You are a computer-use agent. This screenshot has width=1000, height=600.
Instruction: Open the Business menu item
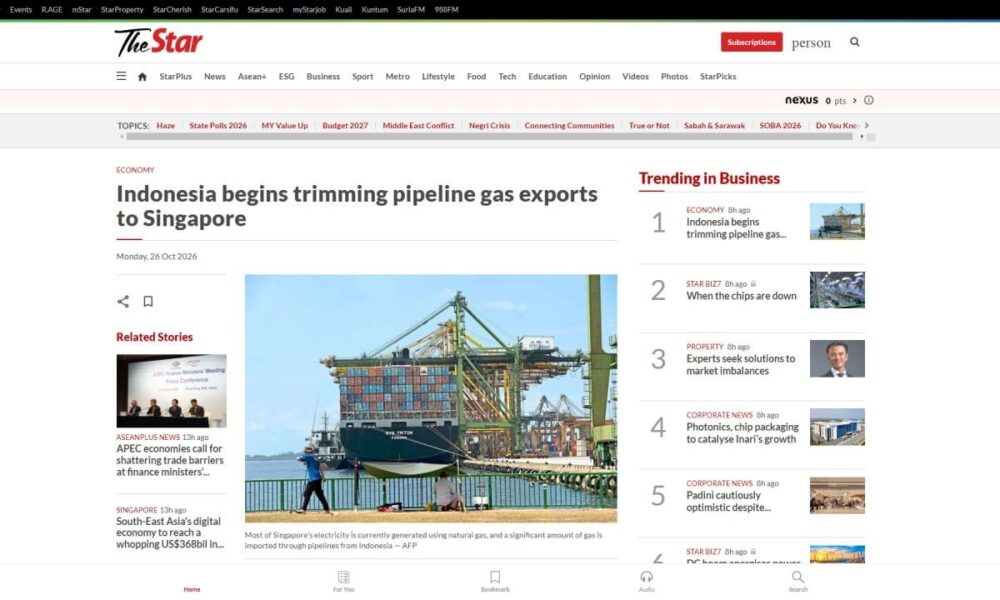coord(323,77)
